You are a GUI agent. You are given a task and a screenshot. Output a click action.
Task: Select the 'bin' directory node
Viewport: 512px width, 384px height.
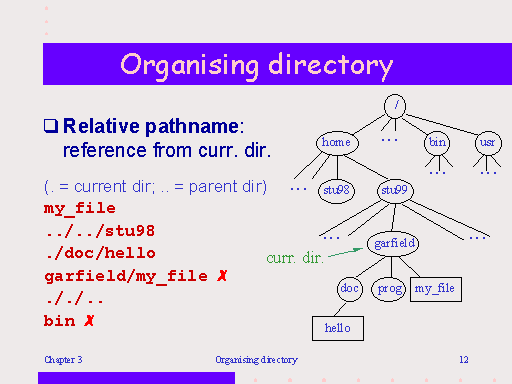coord(437,143)
